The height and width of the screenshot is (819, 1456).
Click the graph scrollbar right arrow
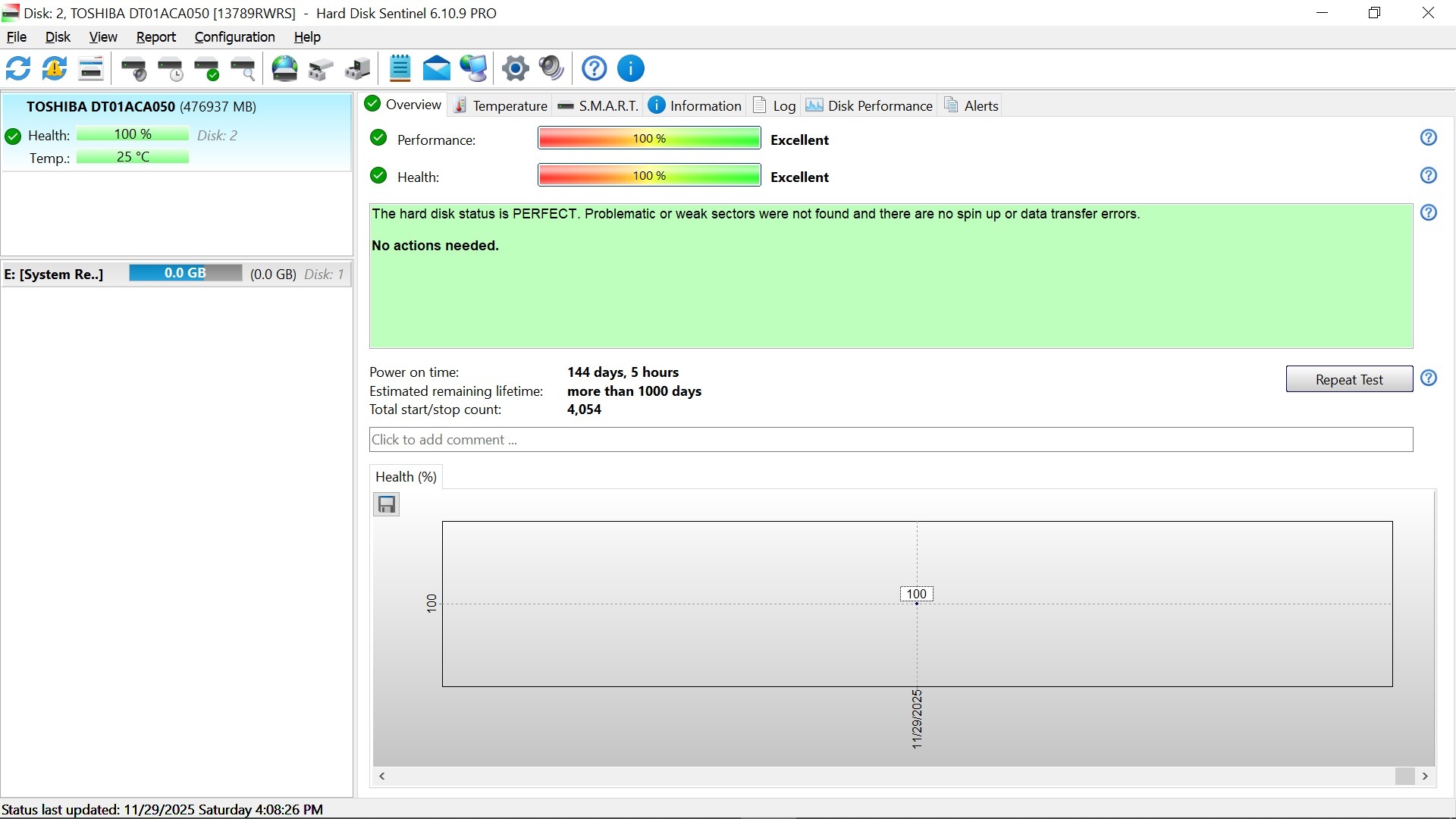pos(1426,776)
